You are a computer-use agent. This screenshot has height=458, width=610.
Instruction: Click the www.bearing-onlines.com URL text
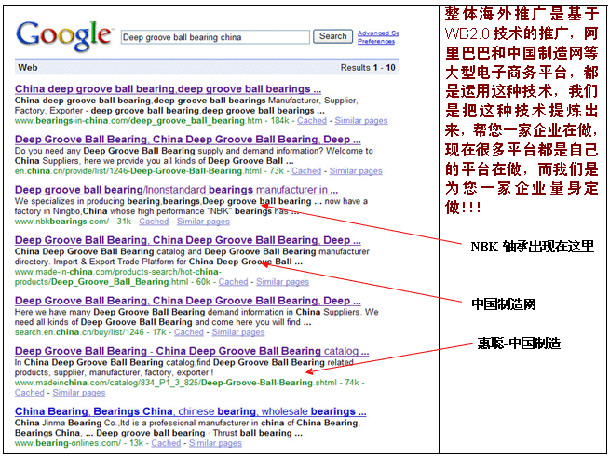(68, 443)
